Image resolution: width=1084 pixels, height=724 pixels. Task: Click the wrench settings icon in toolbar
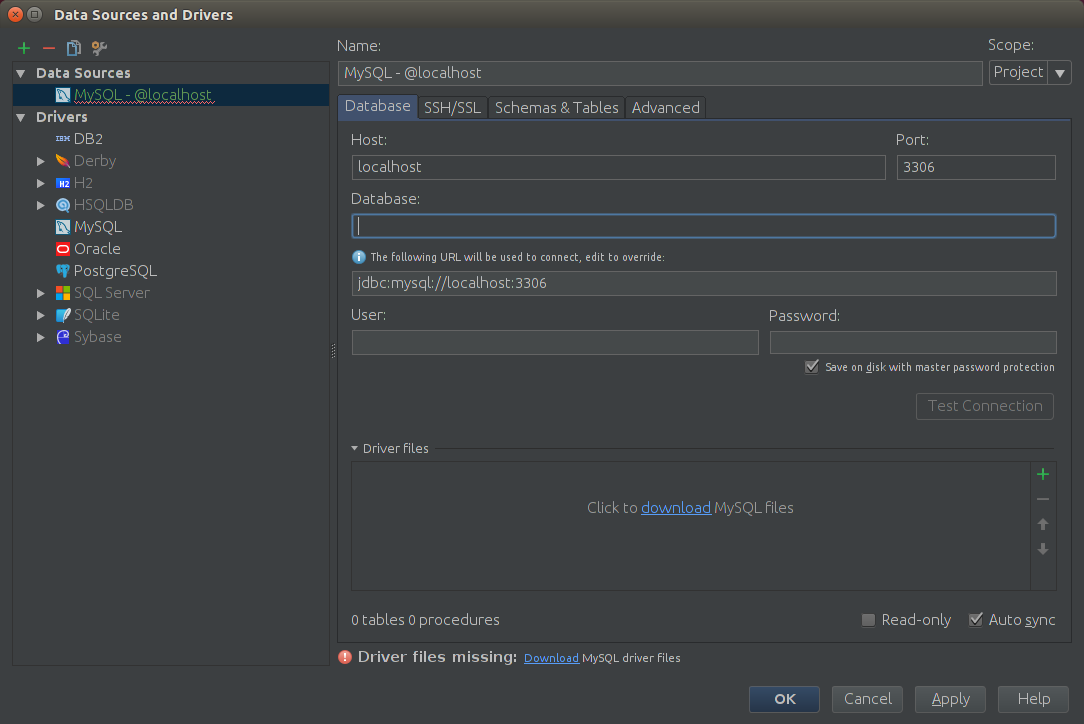point(99,48)
